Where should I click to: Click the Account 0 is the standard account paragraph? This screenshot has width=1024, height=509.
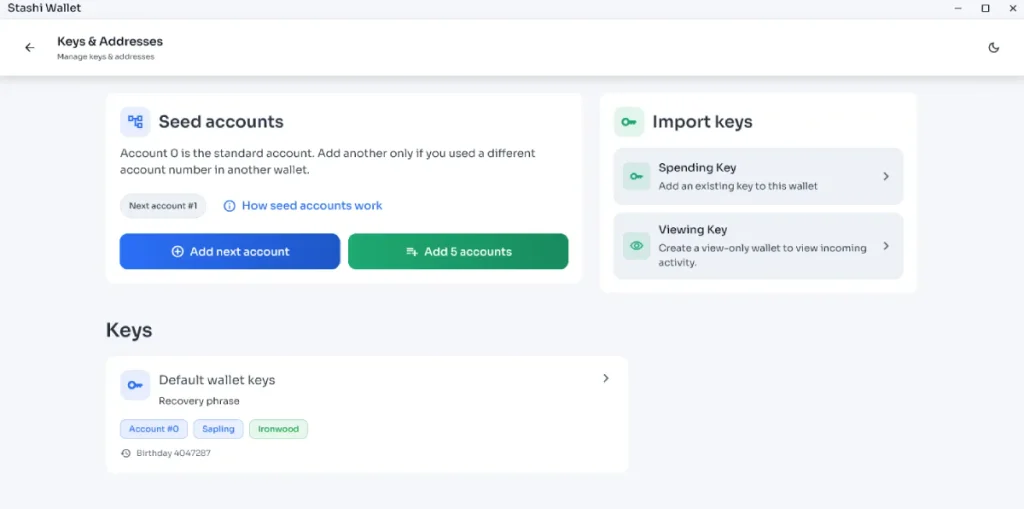tap(328, 161)
